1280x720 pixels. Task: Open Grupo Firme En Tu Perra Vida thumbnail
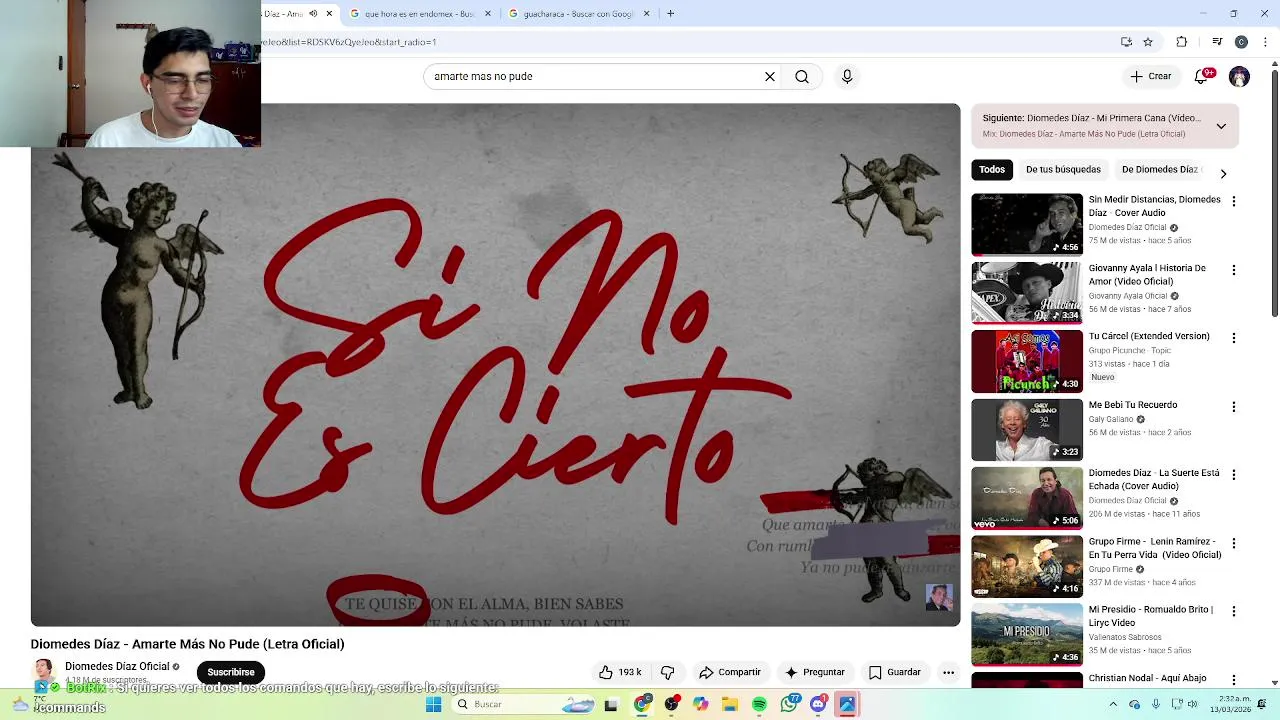[1027, 567]
